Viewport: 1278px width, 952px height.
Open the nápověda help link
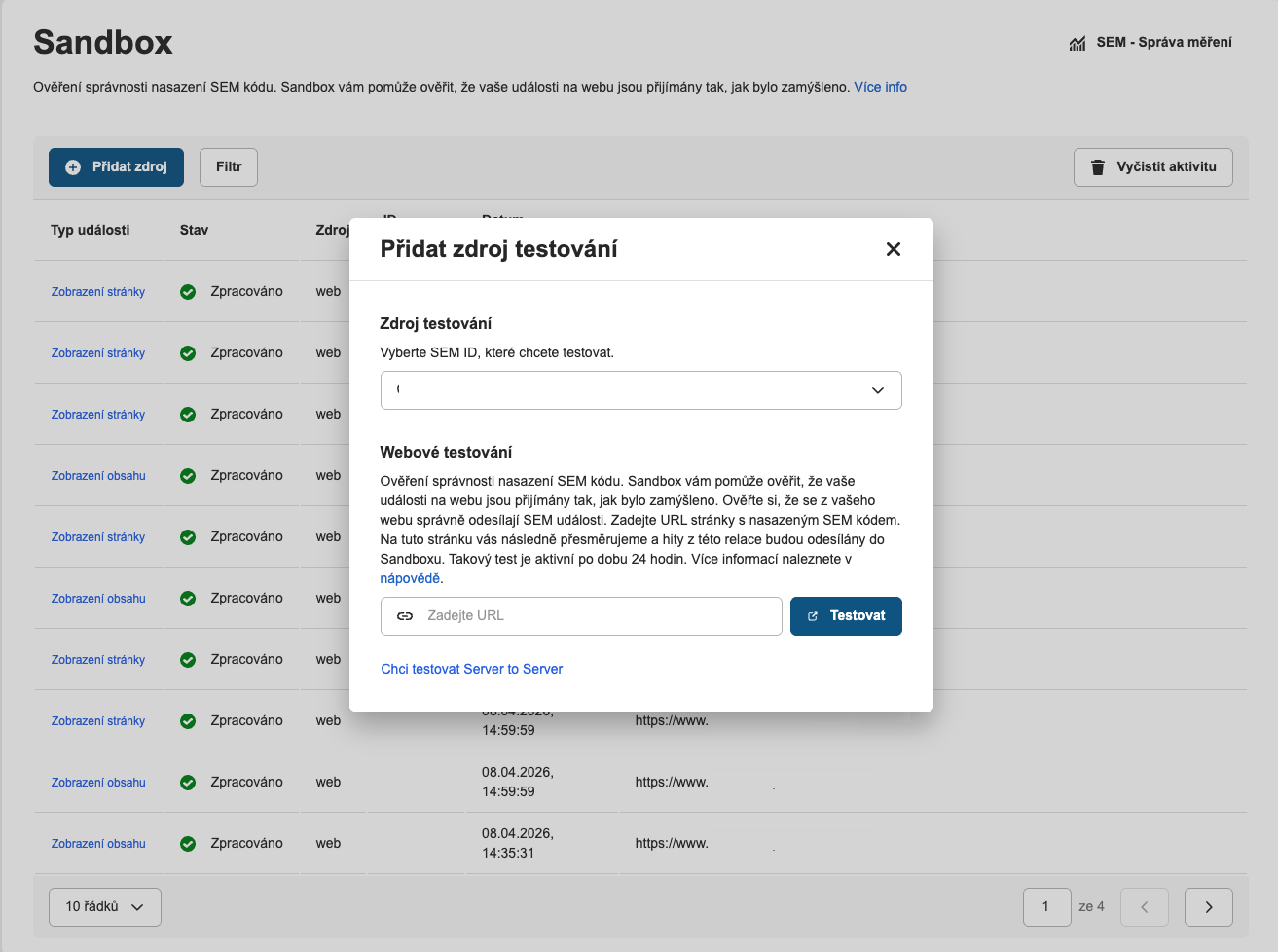[x=410, y=578]
